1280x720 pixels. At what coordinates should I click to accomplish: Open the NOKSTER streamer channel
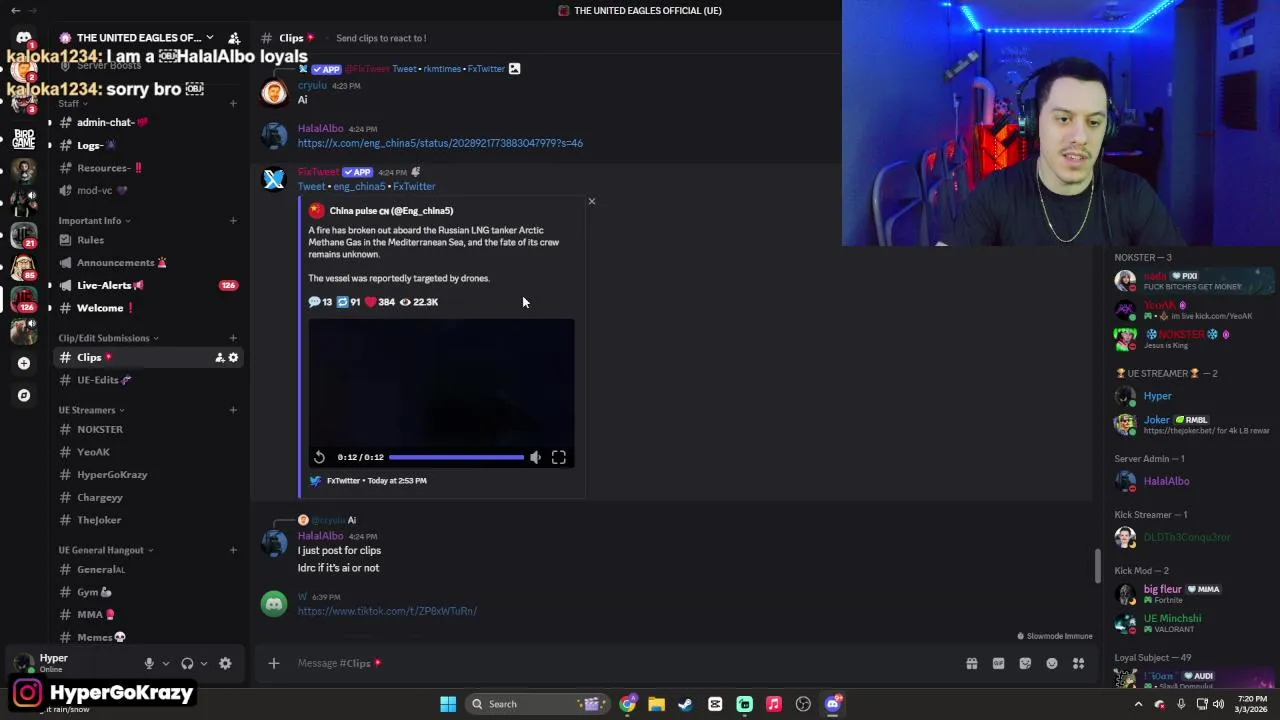coord(148,429)
